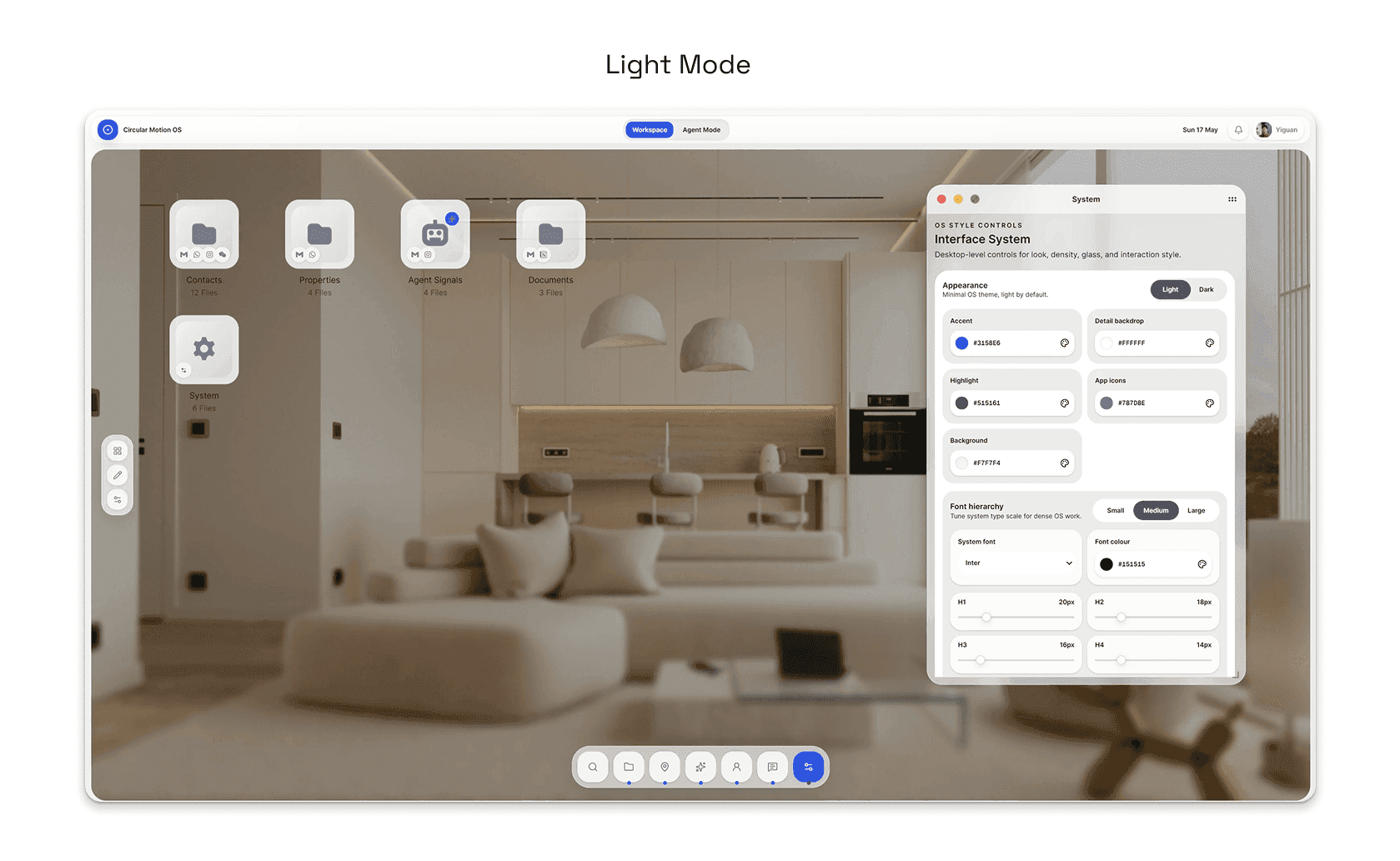
Task: Select Small font hierarchy size
Action: coord(1116,511)
